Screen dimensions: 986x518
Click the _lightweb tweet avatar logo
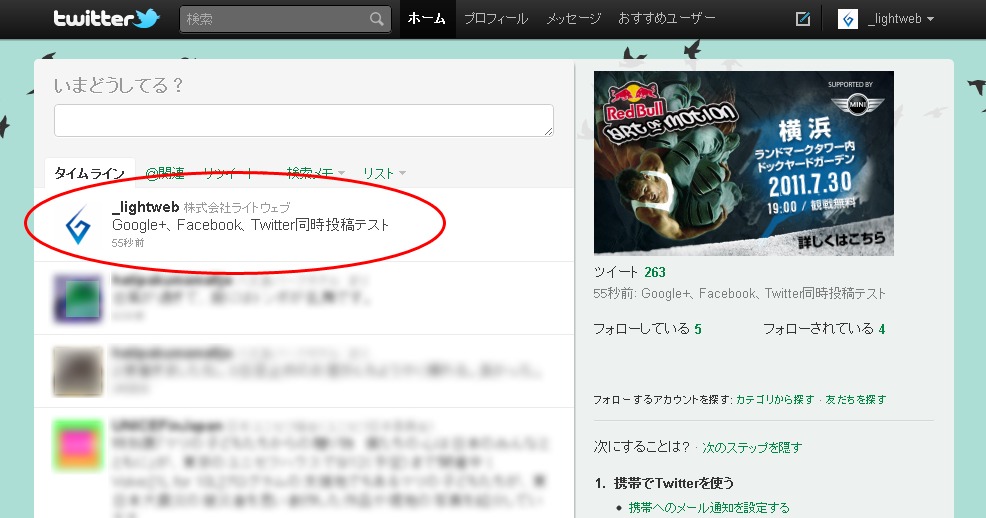pyautogui.click(x=78, y=224)
